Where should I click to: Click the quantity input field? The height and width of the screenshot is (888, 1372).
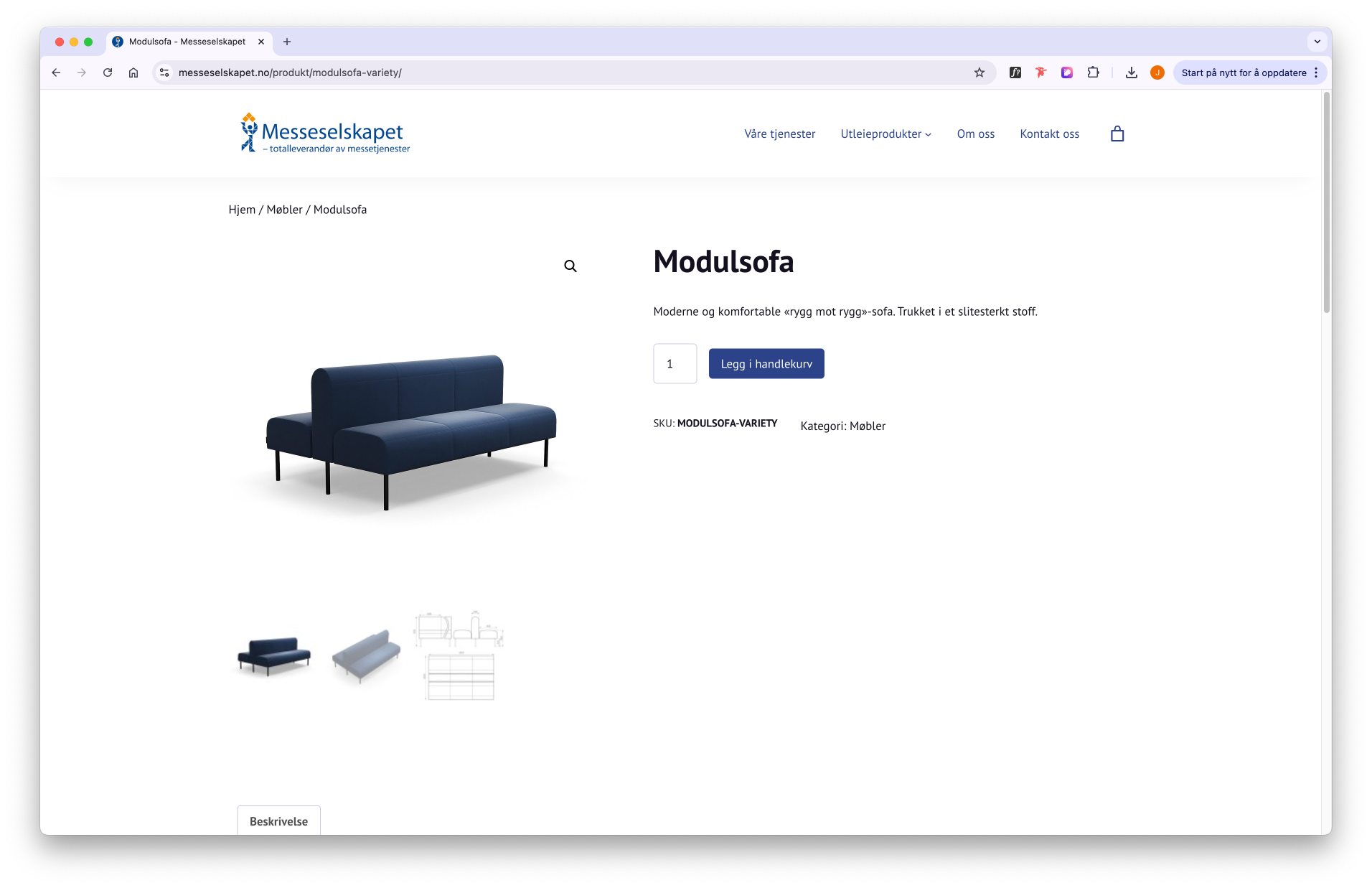pos(675,364)
